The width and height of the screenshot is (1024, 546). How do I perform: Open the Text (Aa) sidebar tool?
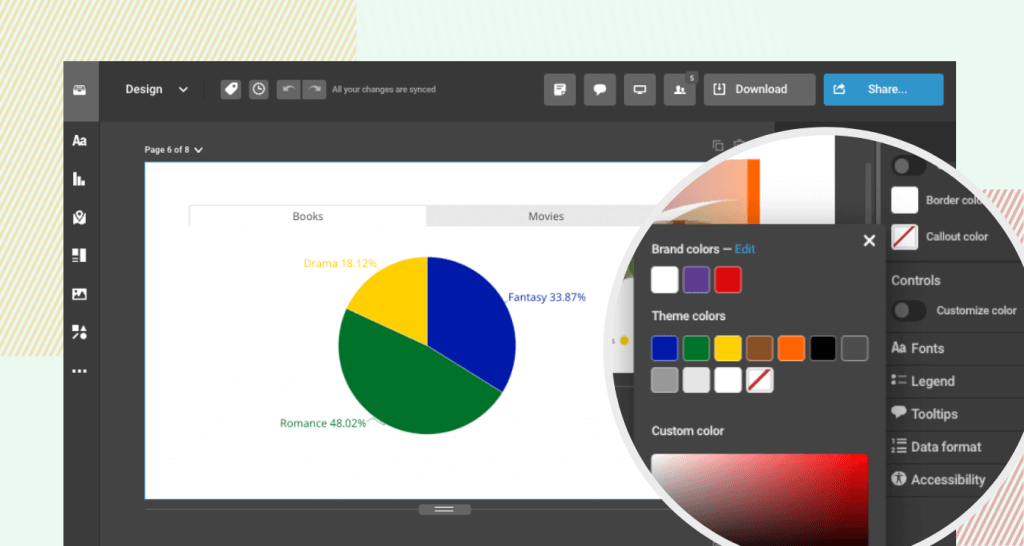point(80,140)
